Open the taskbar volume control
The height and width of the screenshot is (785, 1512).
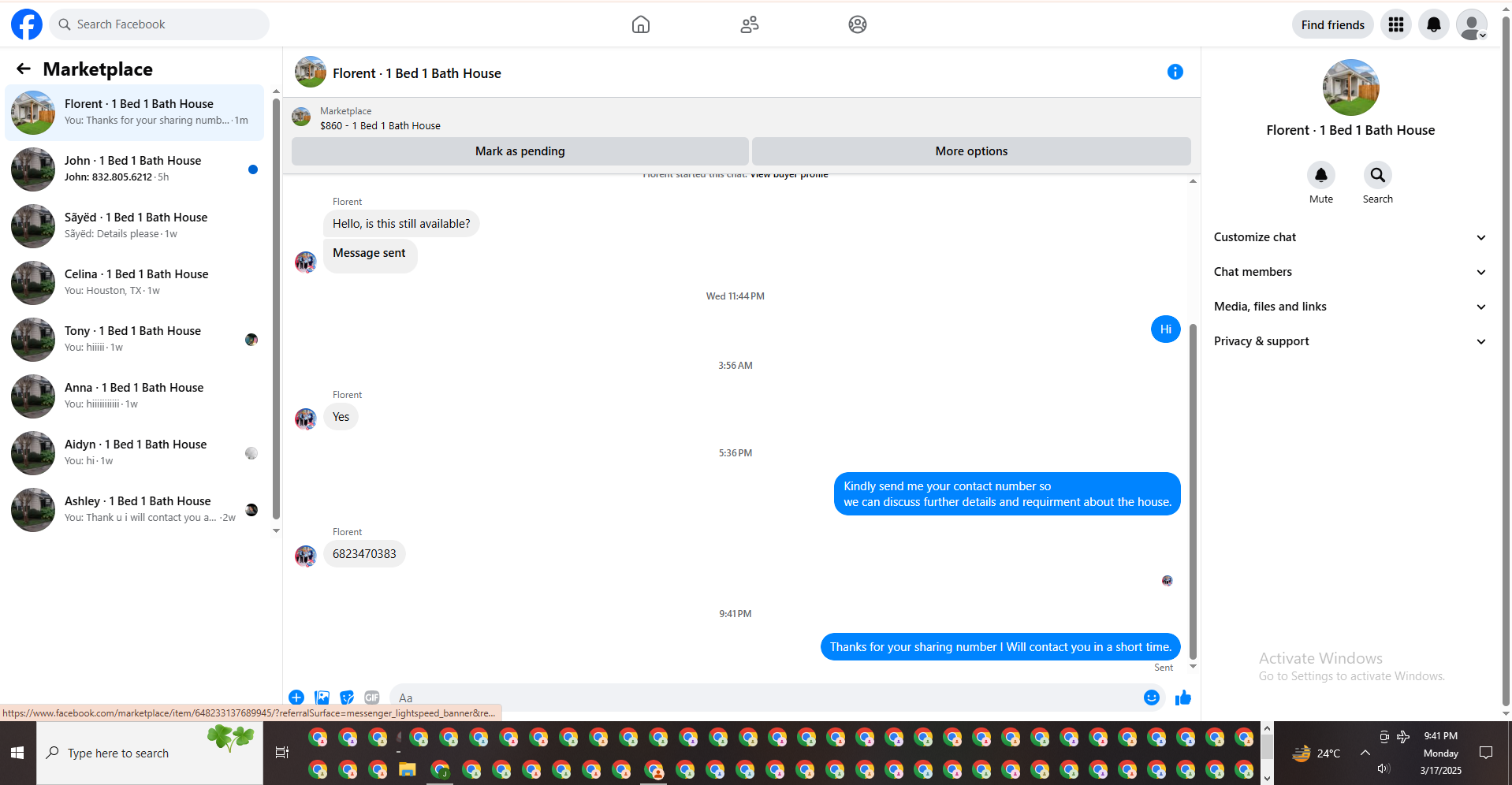point(1384,769)
